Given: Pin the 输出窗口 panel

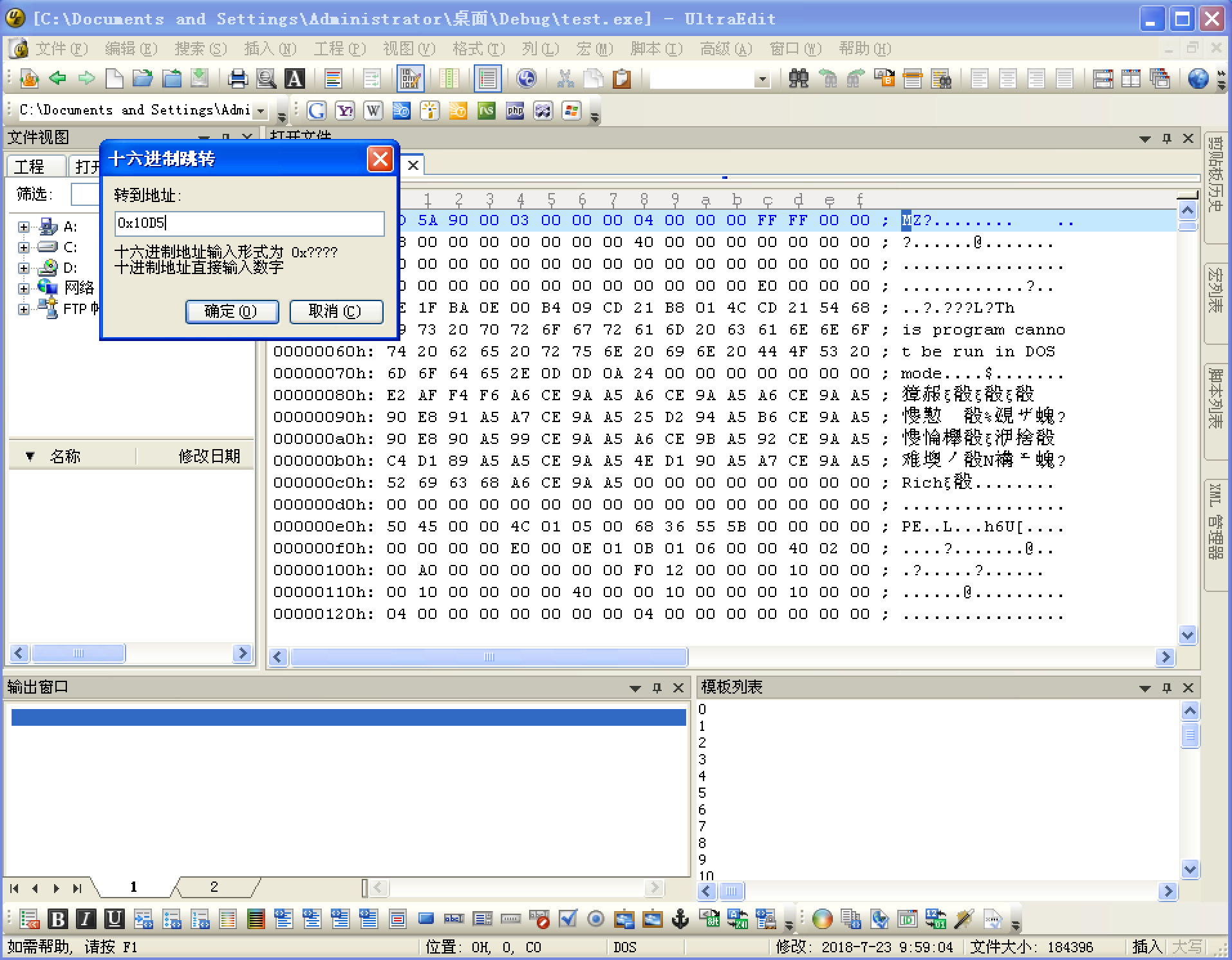Looking at the screenshot, I should coord(657,688).
